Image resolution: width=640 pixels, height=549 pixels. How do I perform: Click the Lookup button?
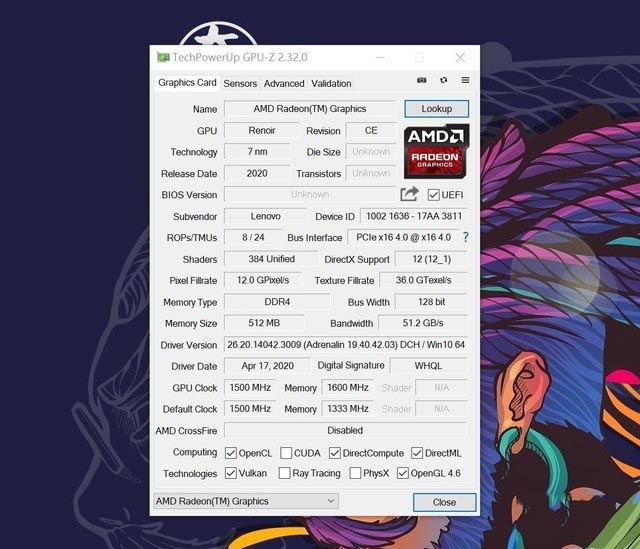[436, 109]
